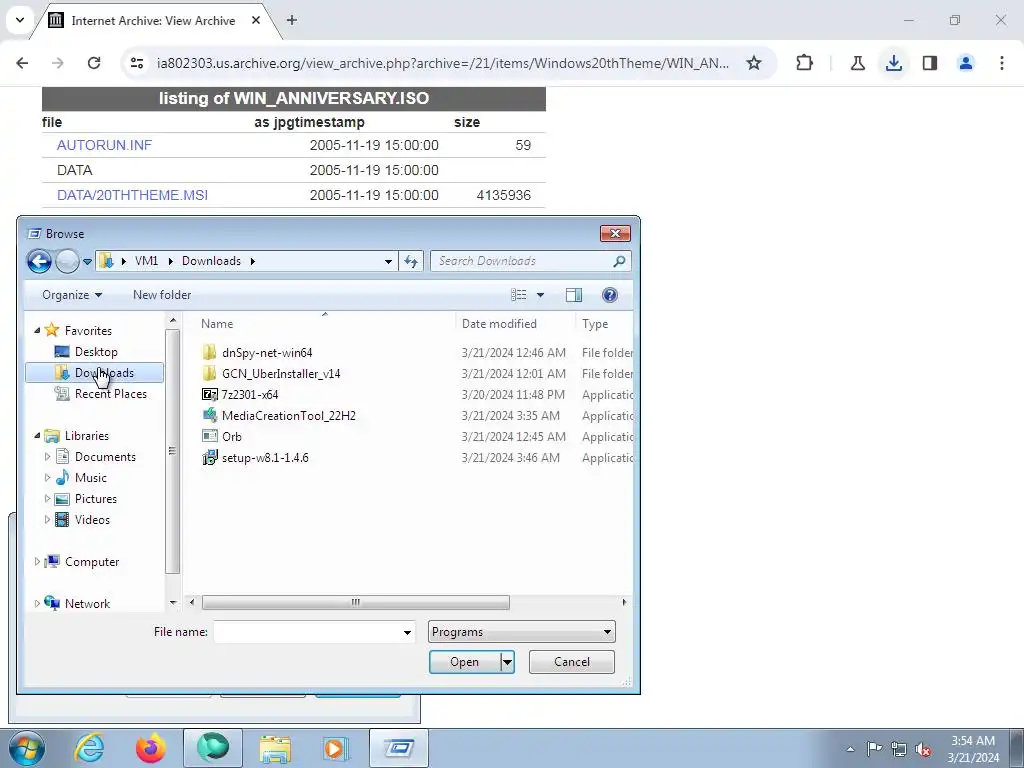
Task: Click New folder in dialog toolbar
Action: click(x=162, y=295)
